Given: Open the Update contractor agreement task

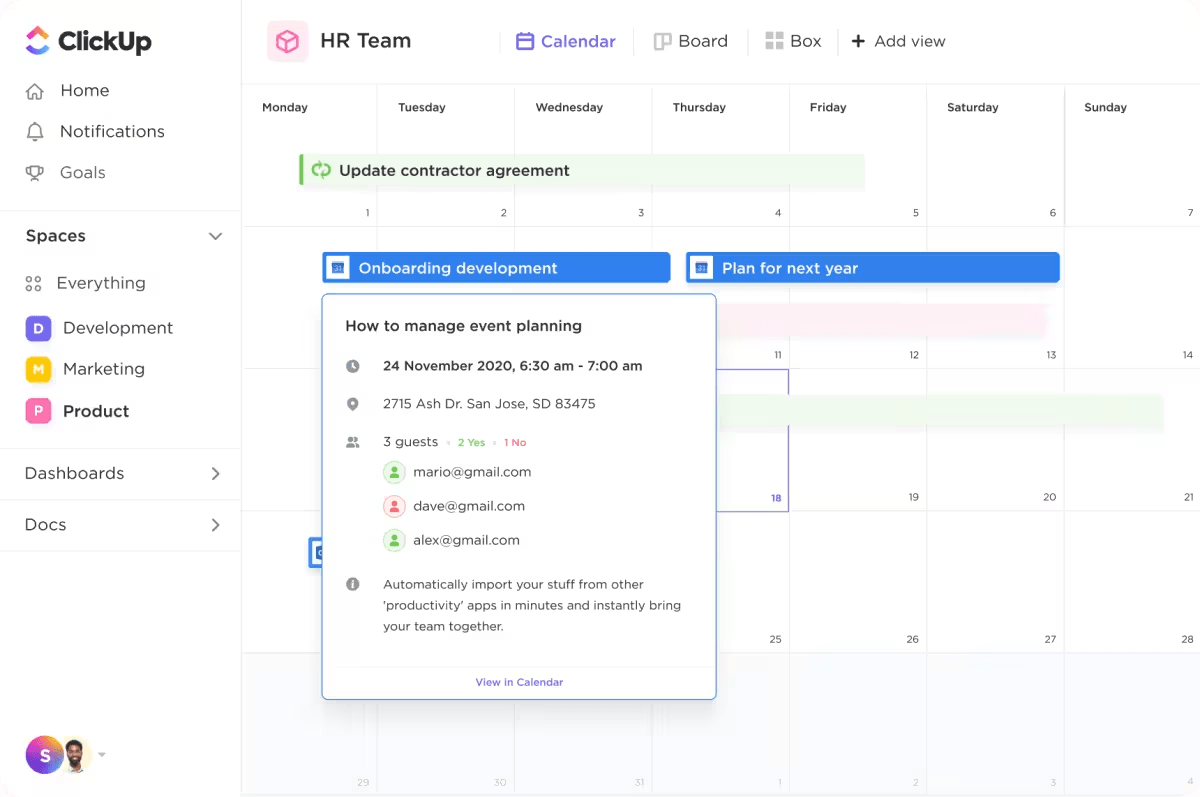Looking at the screenshot, I should coord(582,170).
